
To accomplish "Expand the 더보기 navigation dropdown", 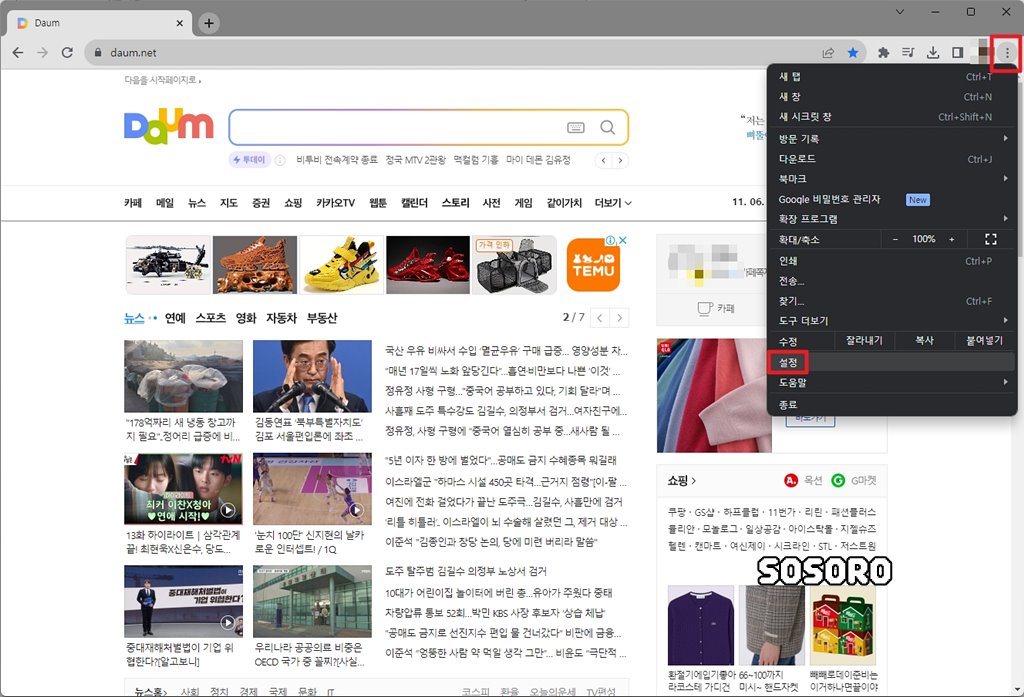I will 613,203.
